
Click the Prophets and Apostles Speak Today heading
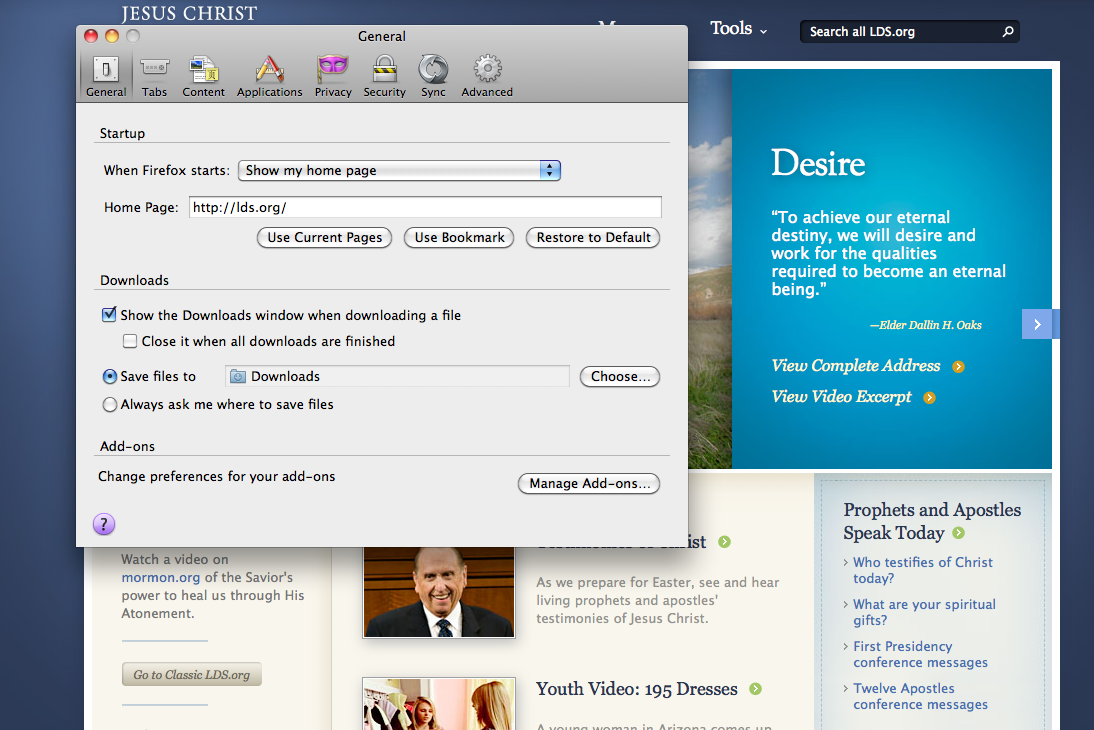pos(931,521)
